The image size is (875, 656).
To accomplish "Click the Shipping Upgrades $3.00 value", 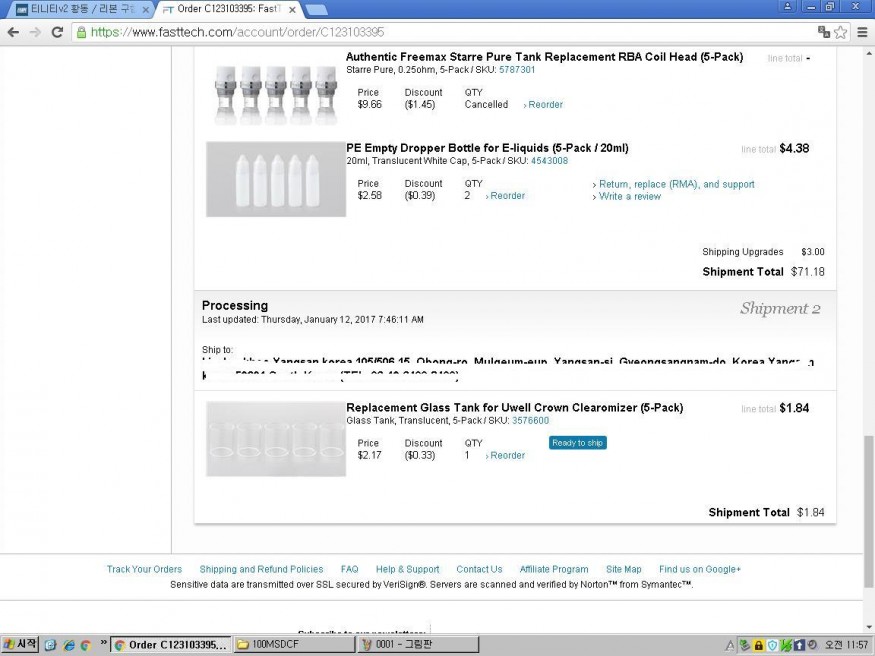I will [812, 252].
